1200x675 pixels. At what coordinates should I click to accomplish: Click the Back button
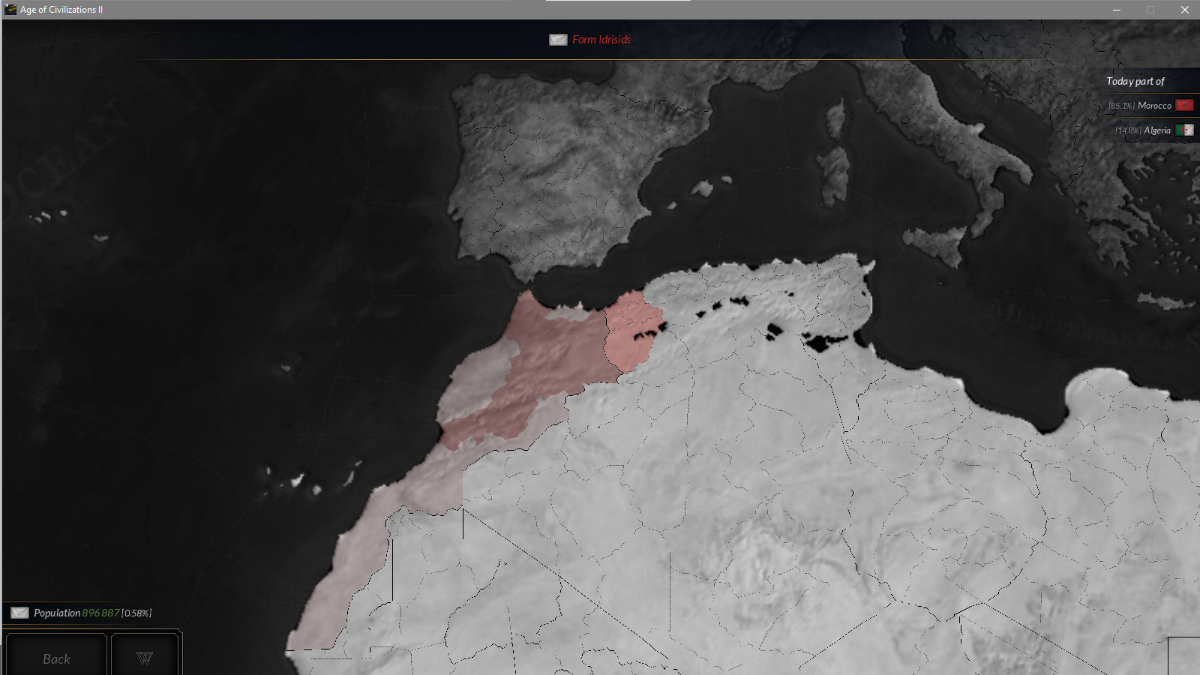pos(56,658)
